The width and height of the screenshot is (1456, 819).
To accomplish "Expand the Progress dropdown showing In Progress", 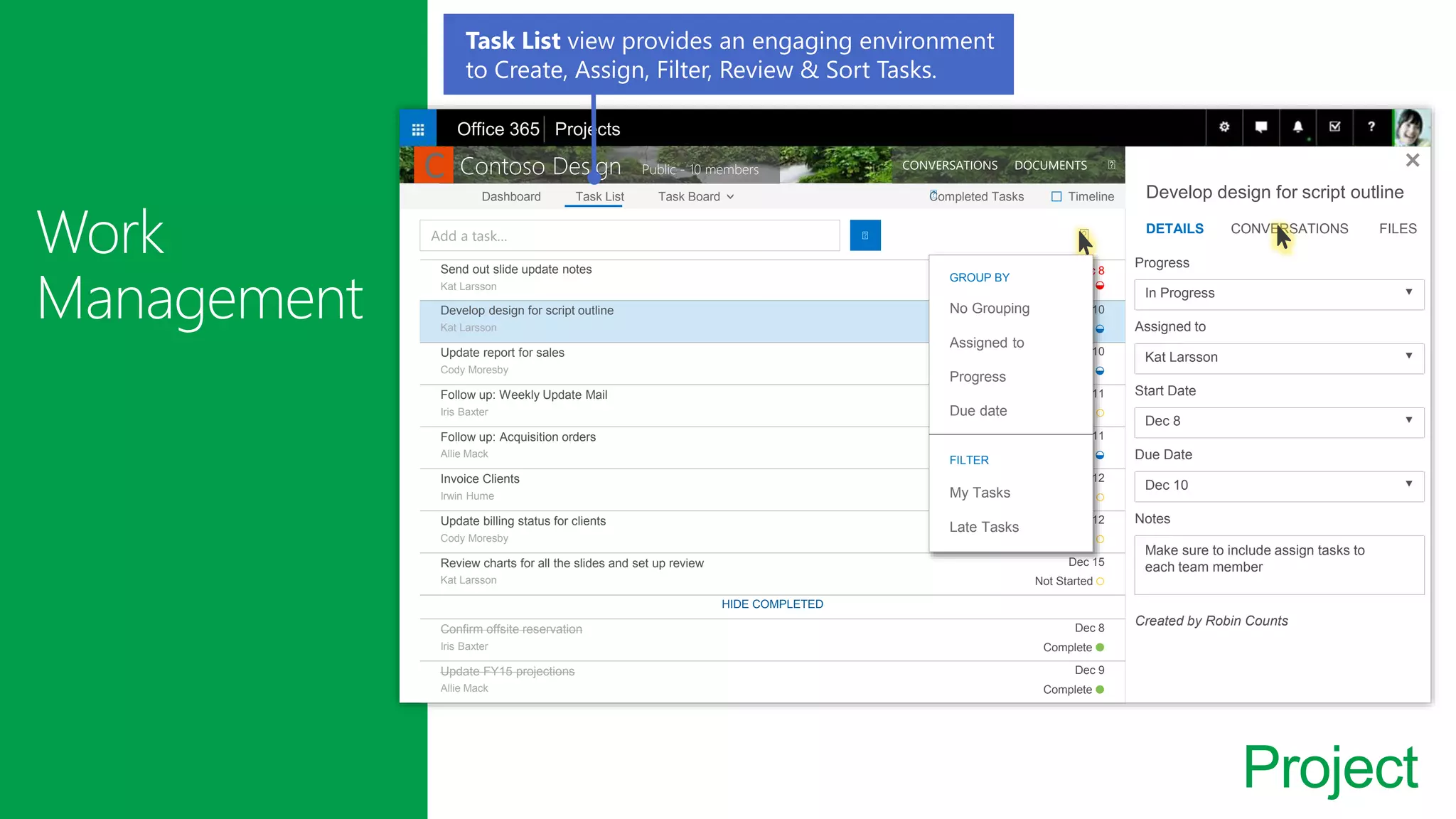I will tap(1279, 294).
